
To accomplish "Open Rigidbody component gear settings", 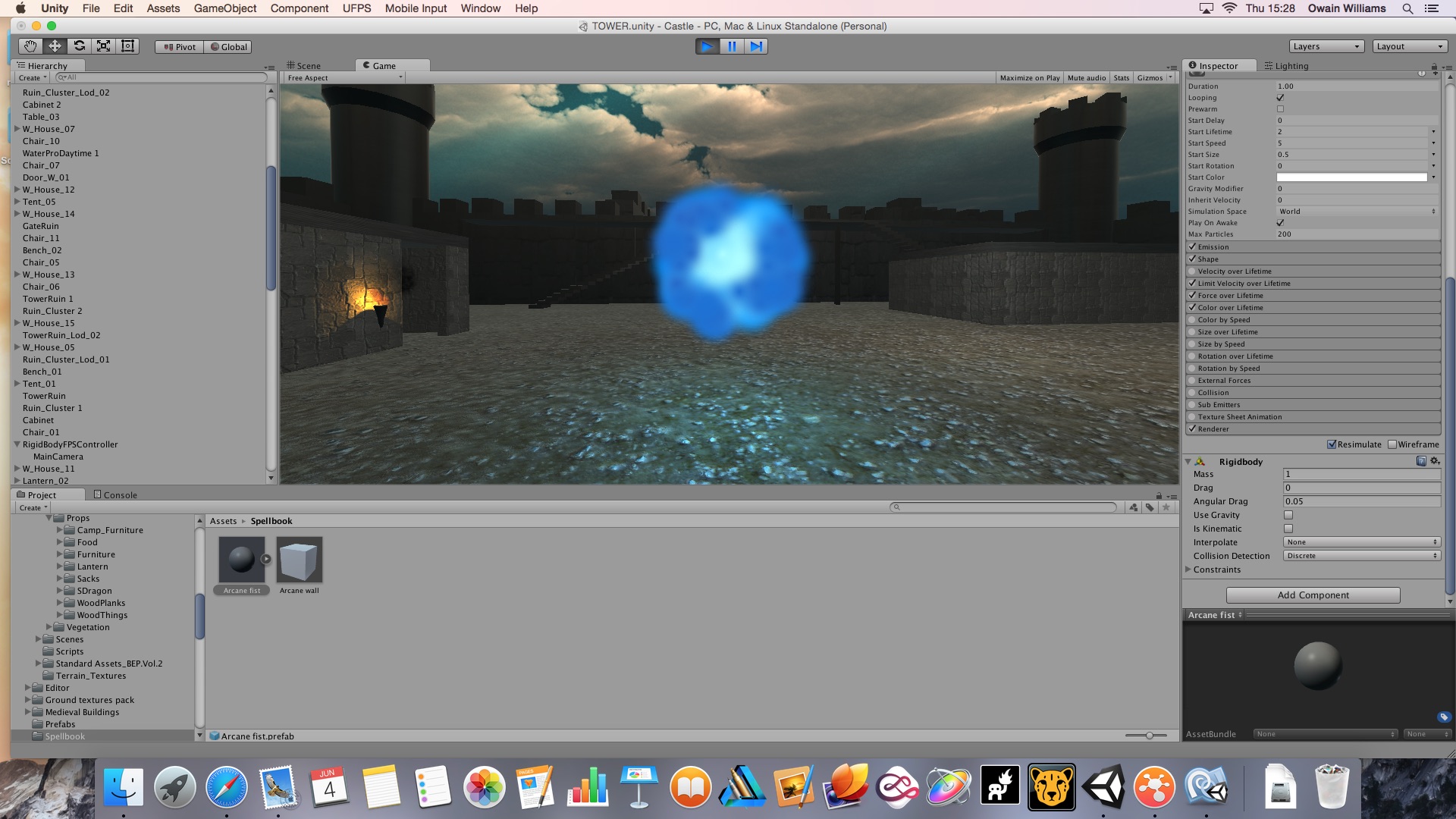I will point(1434,461).
